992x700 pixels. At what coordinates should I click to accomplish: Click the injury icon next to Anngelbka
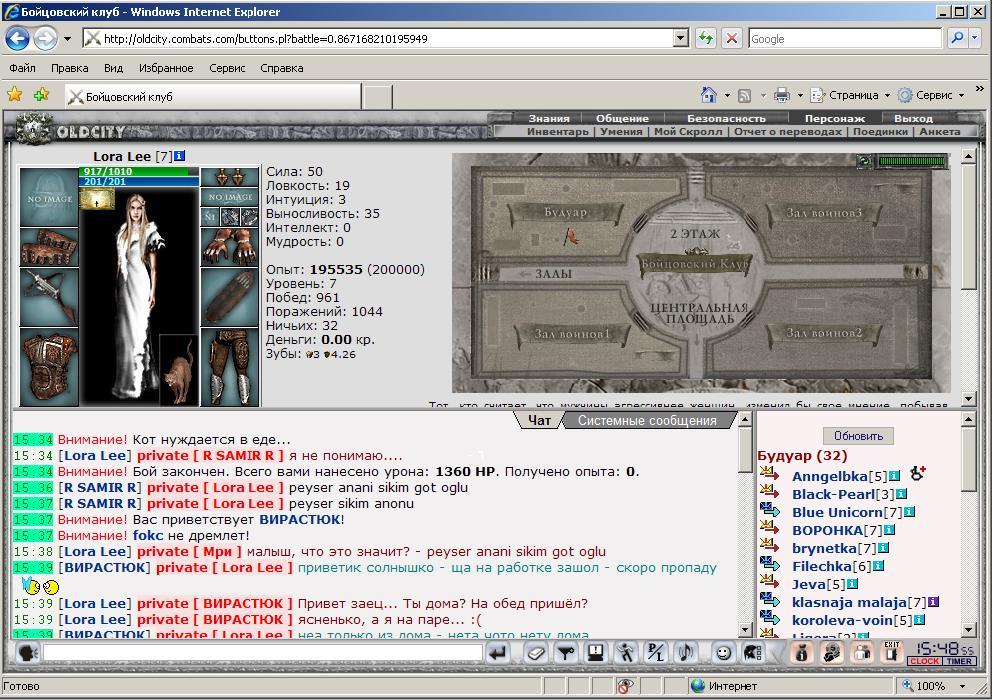point(917,473)
